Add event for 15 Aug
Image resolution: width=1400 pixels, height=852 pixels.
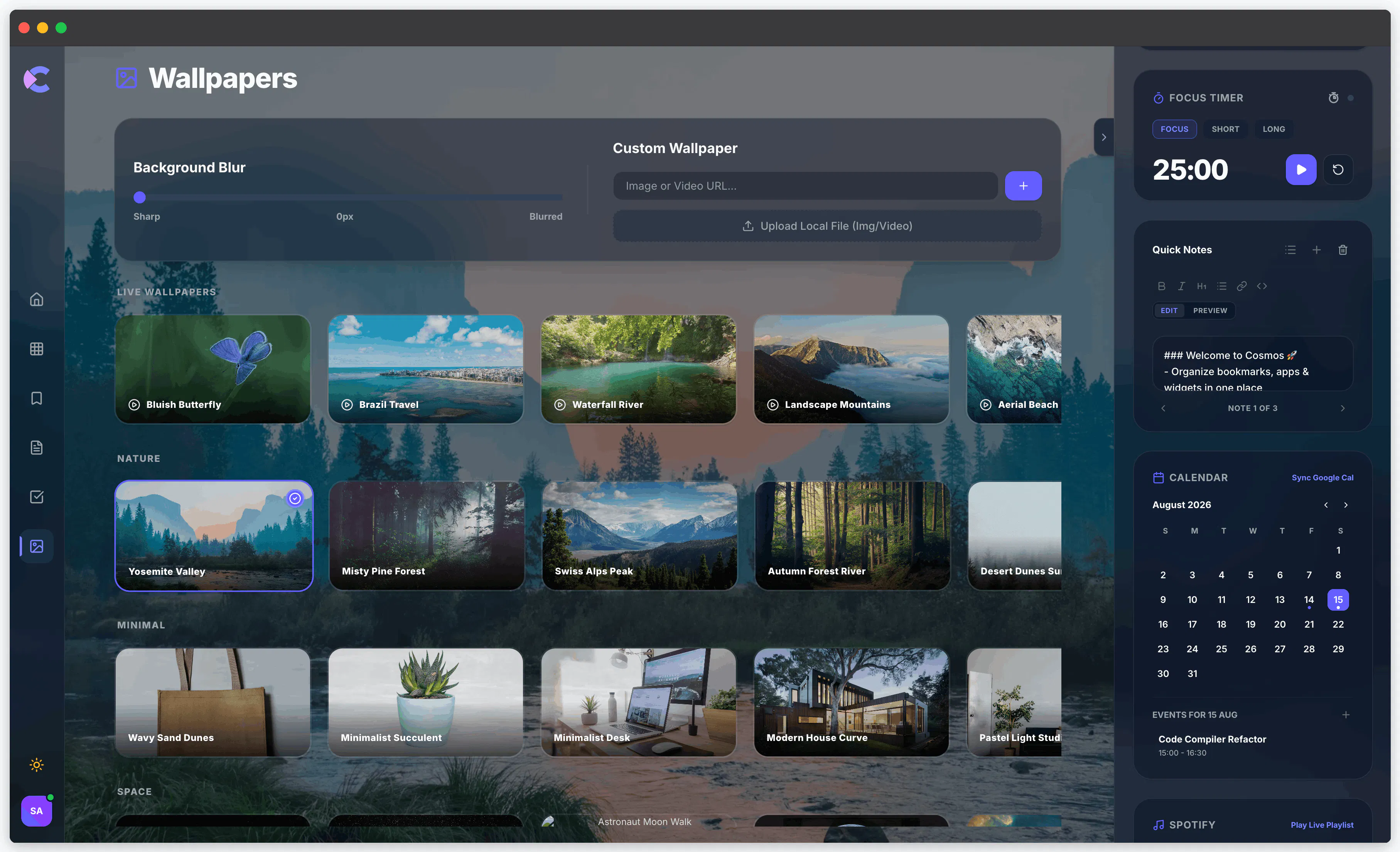pyautogui.click(x=1346, y=714)
